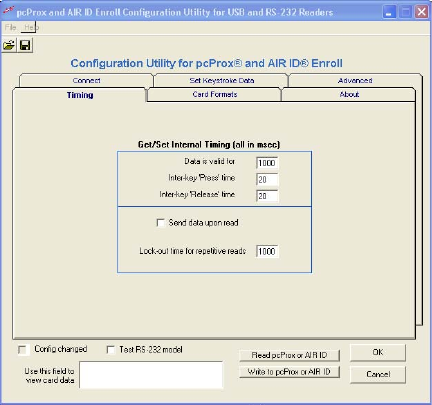This screenshot has width=432, height=405.
Task: Click the Lock-out time for repetitive reads field
Action: click(267, 251)
